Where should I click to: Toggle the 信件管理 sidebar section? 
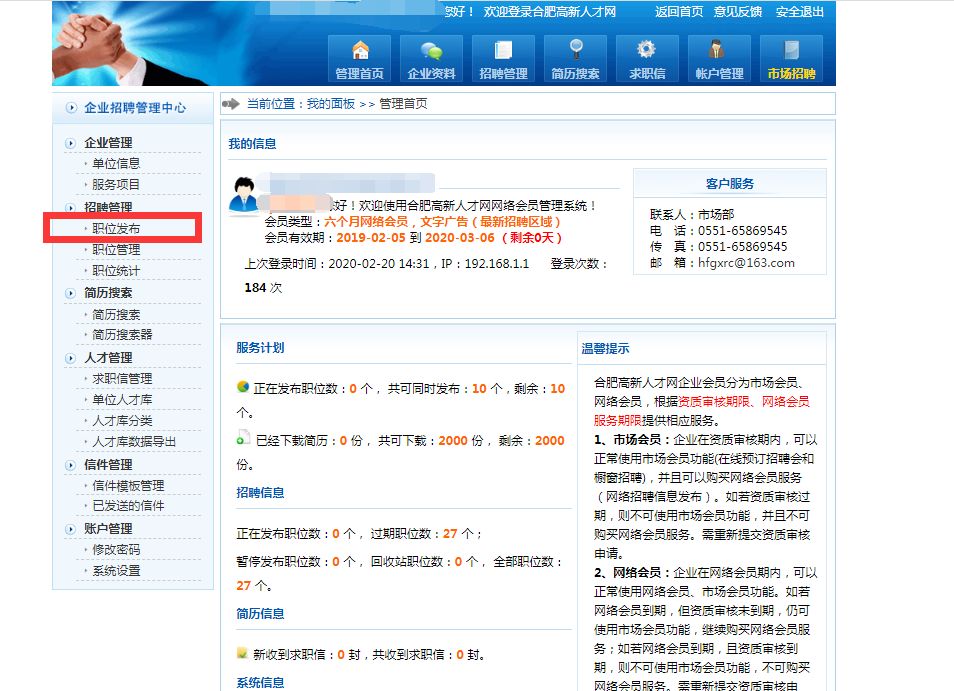107,465
